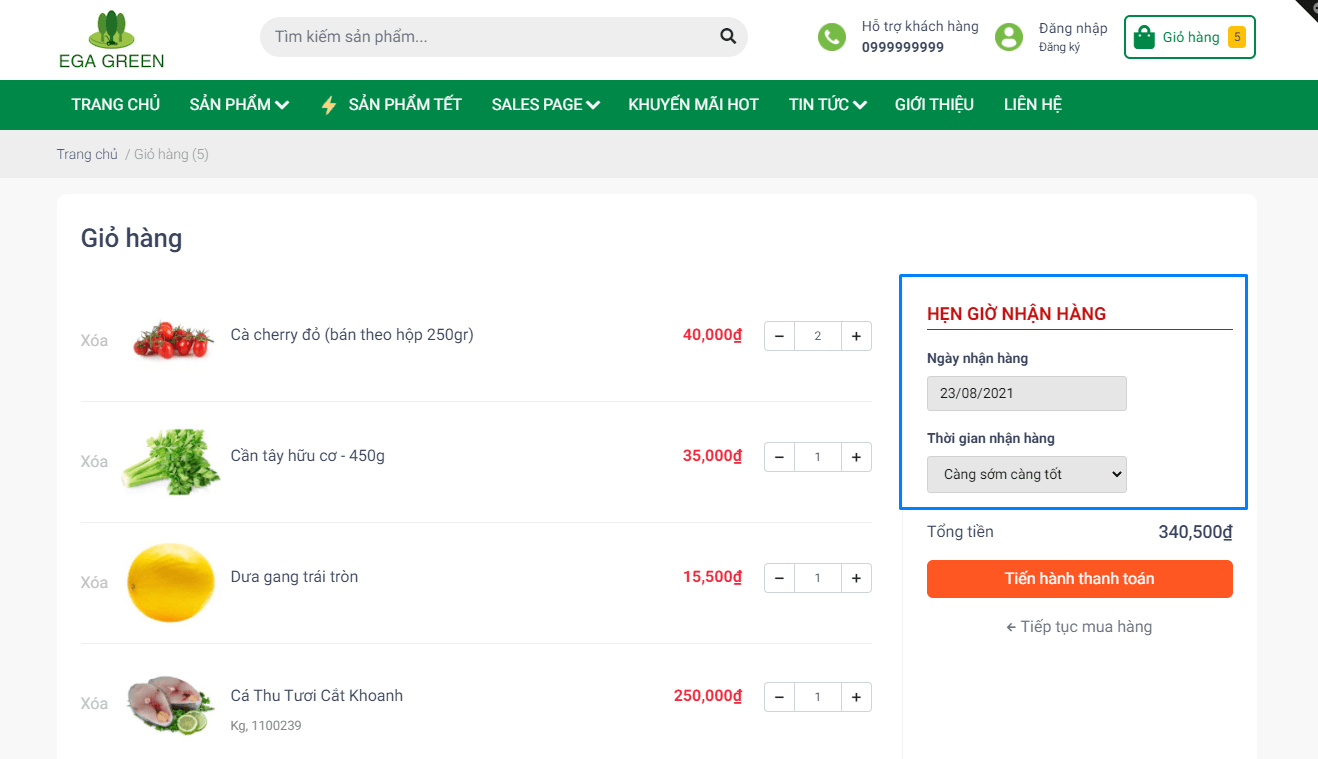The width and height of the screenshot is (1318, 759).
Task: Go to KHUYẾN MÃI HOT page
Action: 693,105
